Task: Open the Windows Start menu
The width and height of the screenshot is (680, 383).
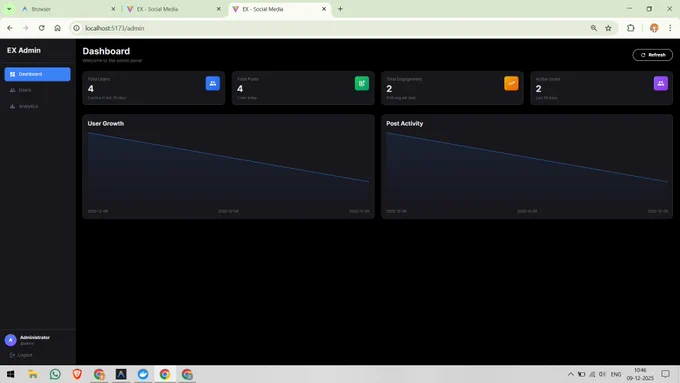Action: [x=10, y=374]
